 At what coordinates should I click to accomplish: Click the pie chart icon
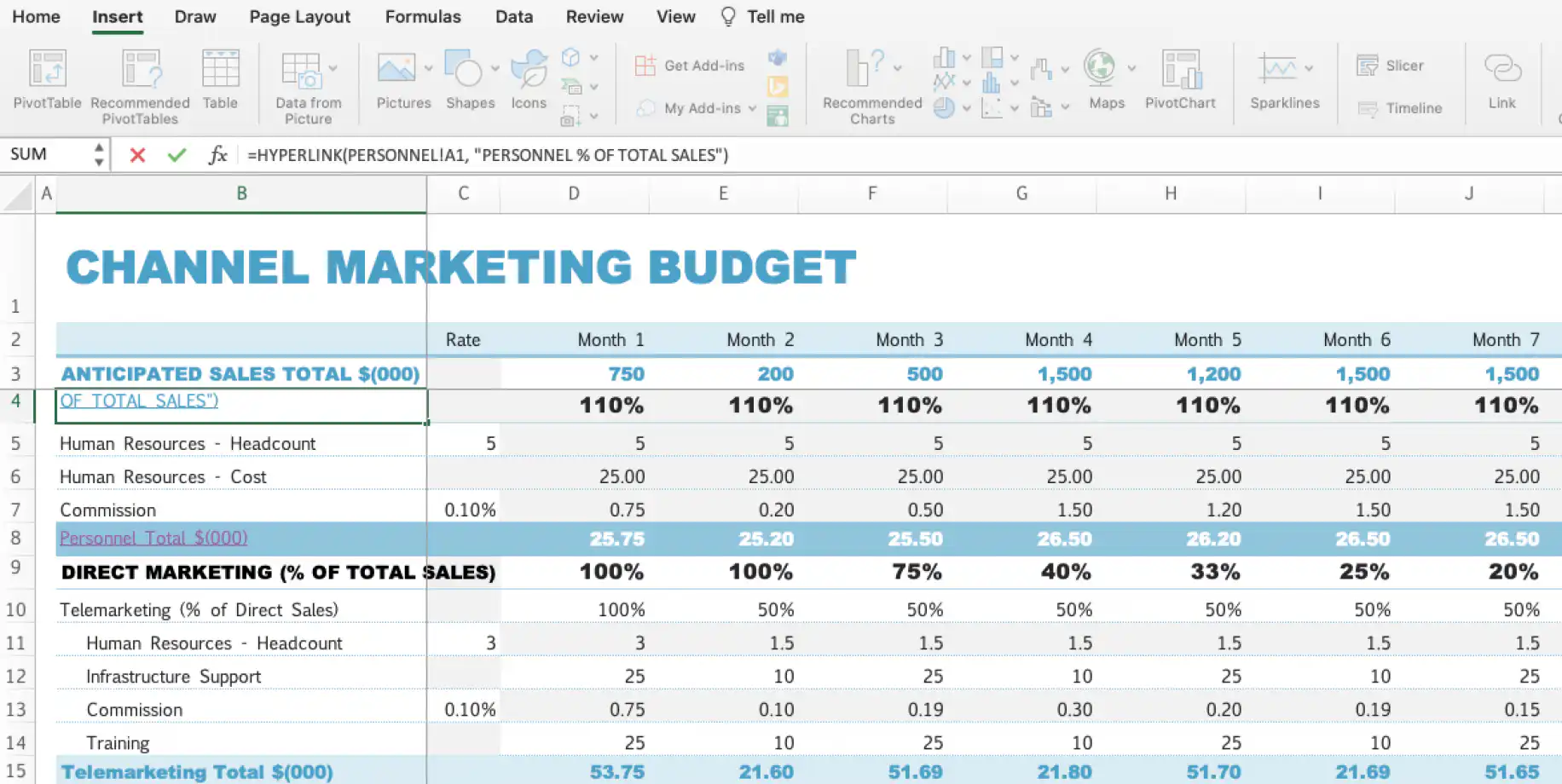tap(944, 107)
